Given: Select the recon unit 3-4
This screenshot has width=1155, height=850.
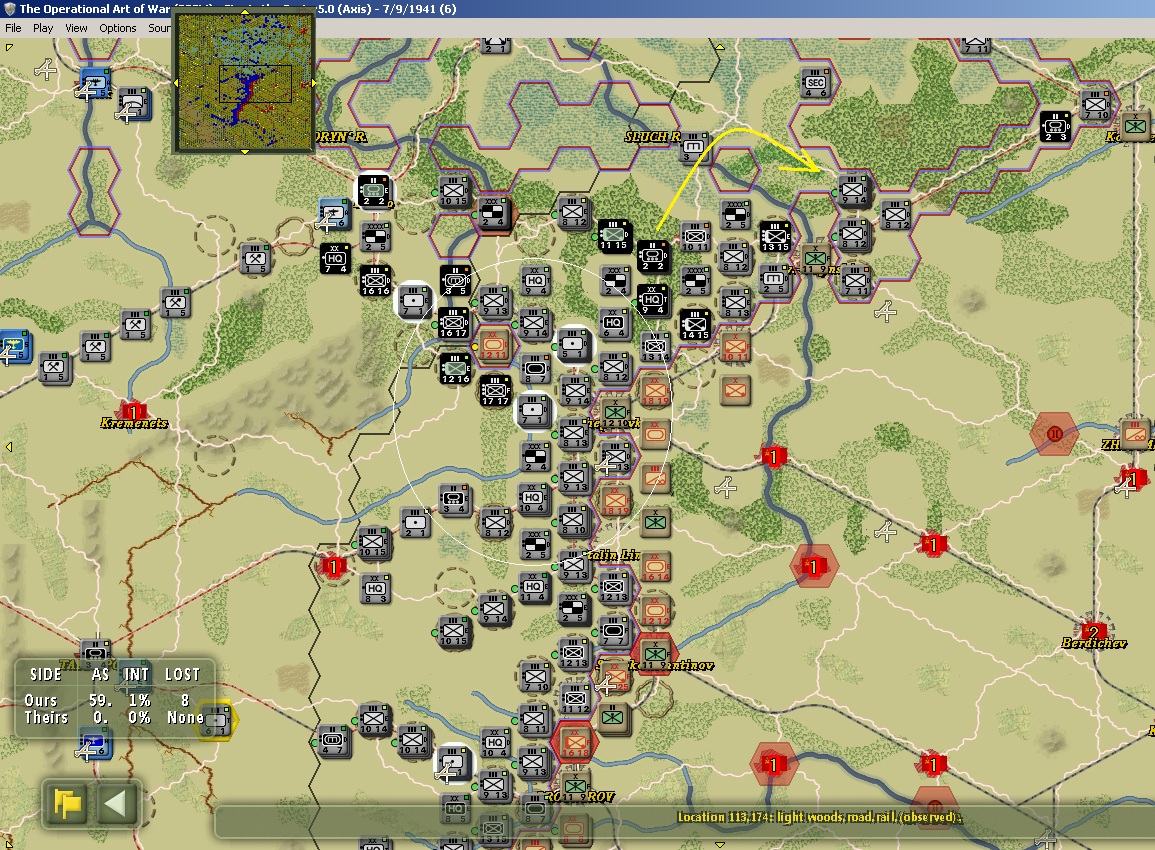Looking at the screenshot, I should click(454, 499).
